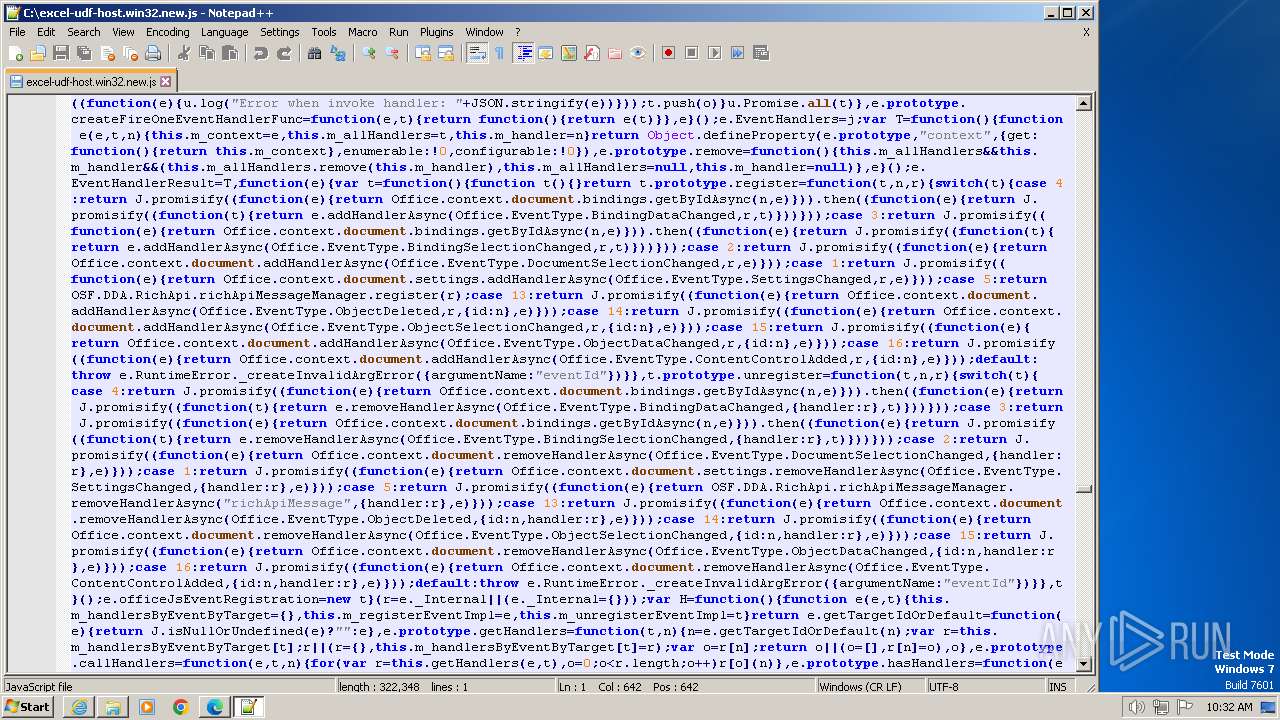Close the excel-udf-host.win32.new.js tab

(x=165, y=81)
